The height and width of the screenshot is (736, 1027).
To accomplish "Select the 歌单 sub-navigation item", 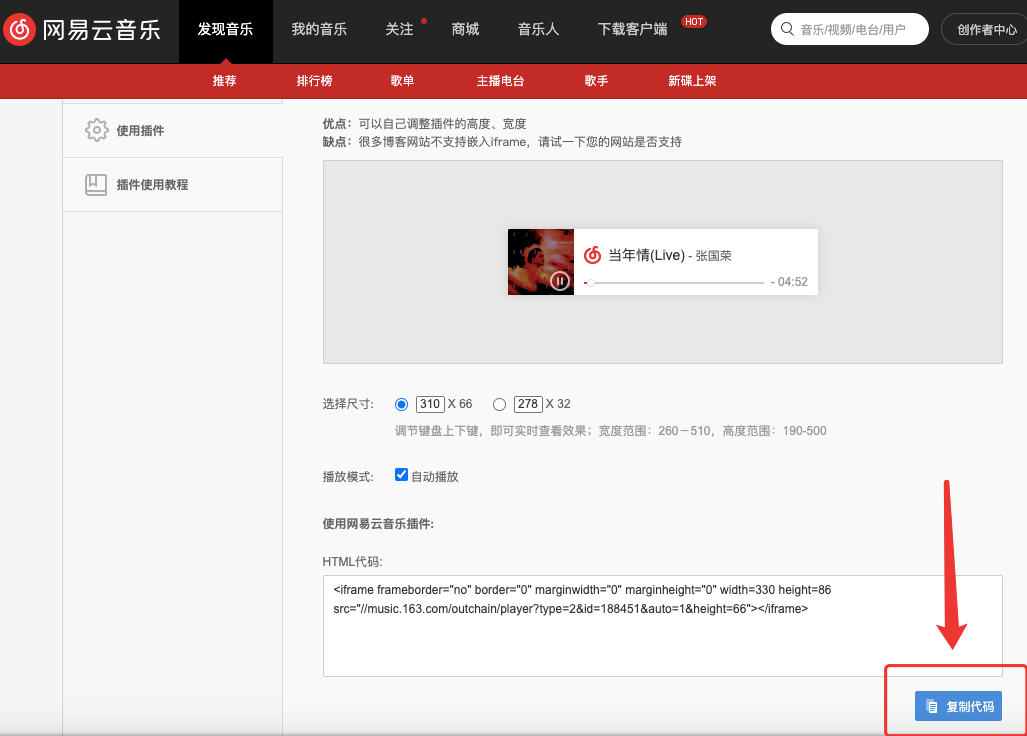I will coord(402,81).
